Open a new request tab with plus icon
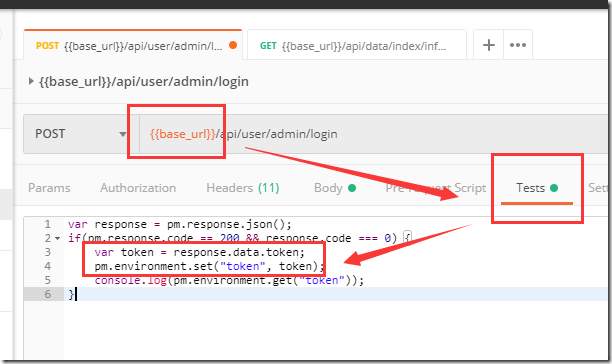 (x=488, y=45)
